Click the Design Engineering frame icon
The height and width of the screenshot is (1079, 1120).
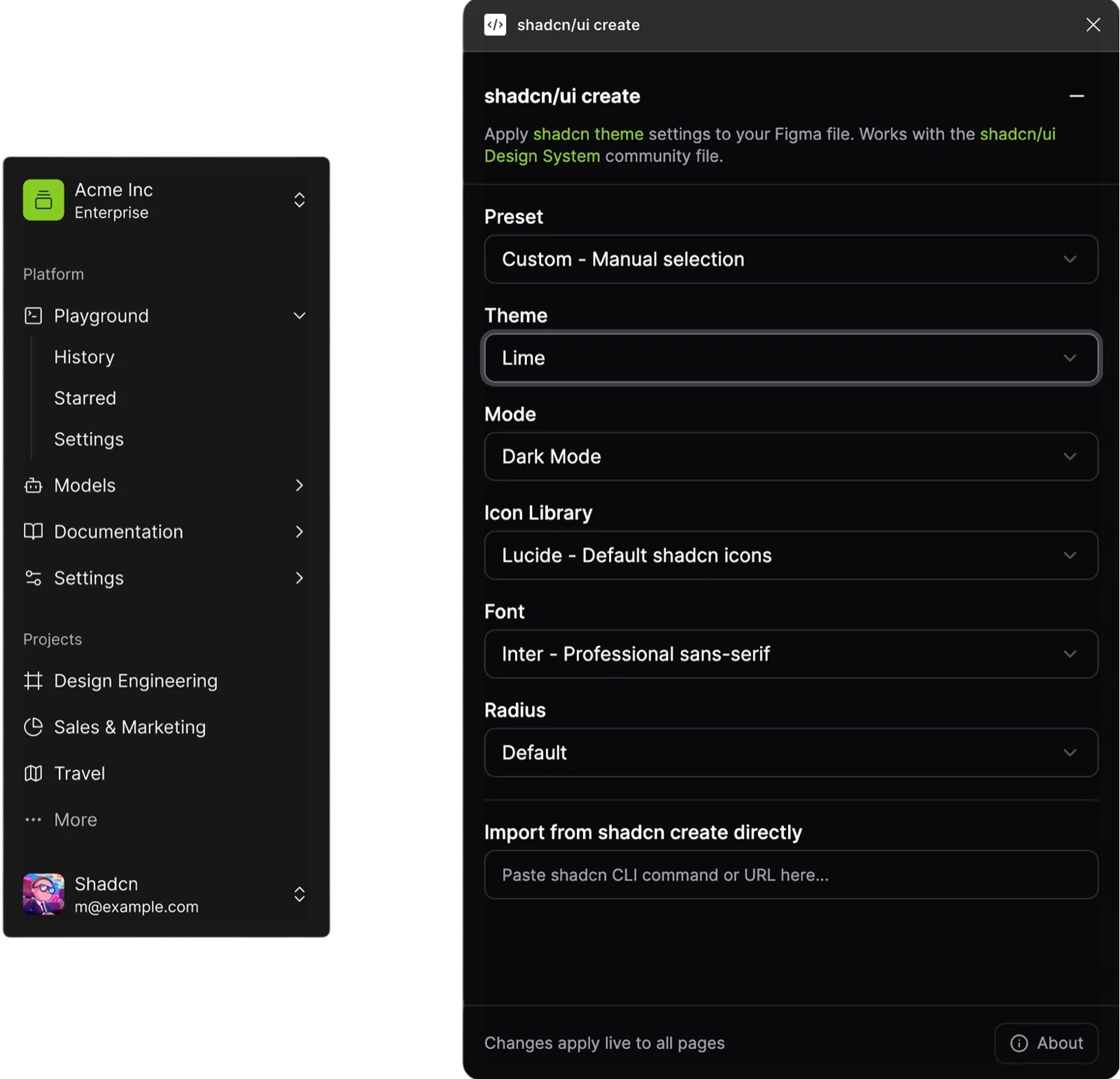pyautogui.click(x=33, y=681)
